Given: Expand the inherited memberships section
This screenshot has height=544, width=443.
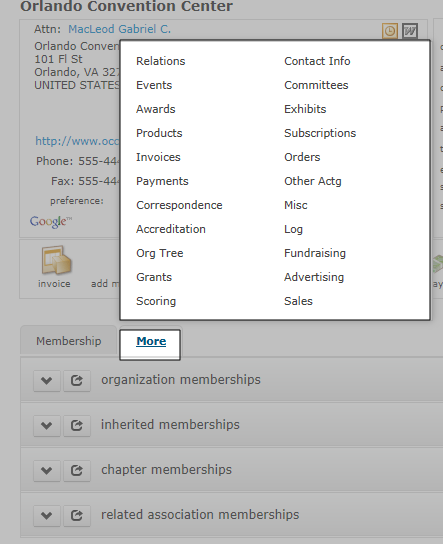Looking at the screenshot, I should 46,425.
